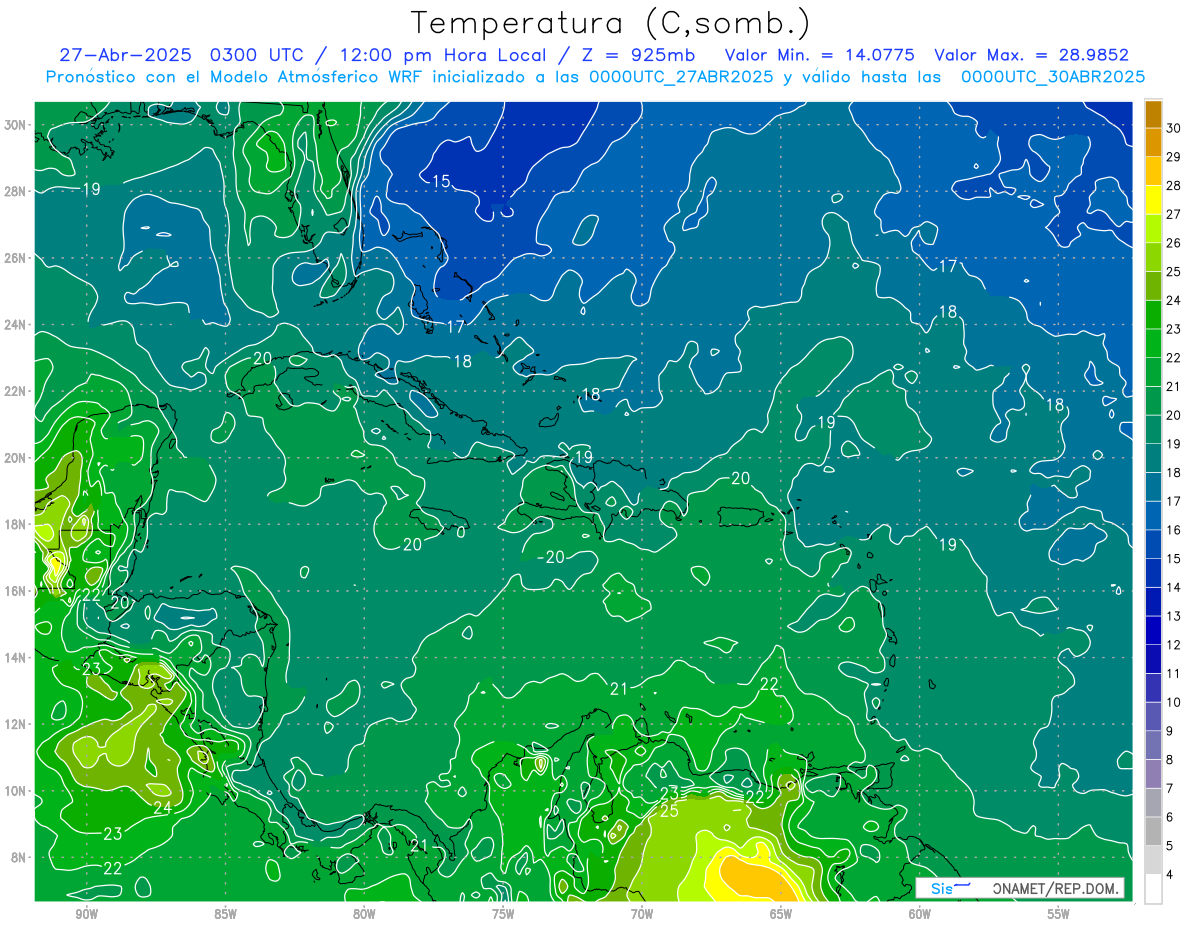The image size is (1200, 927).
Task: Click the "24N" latitude axis label
Action: [17, 325]
